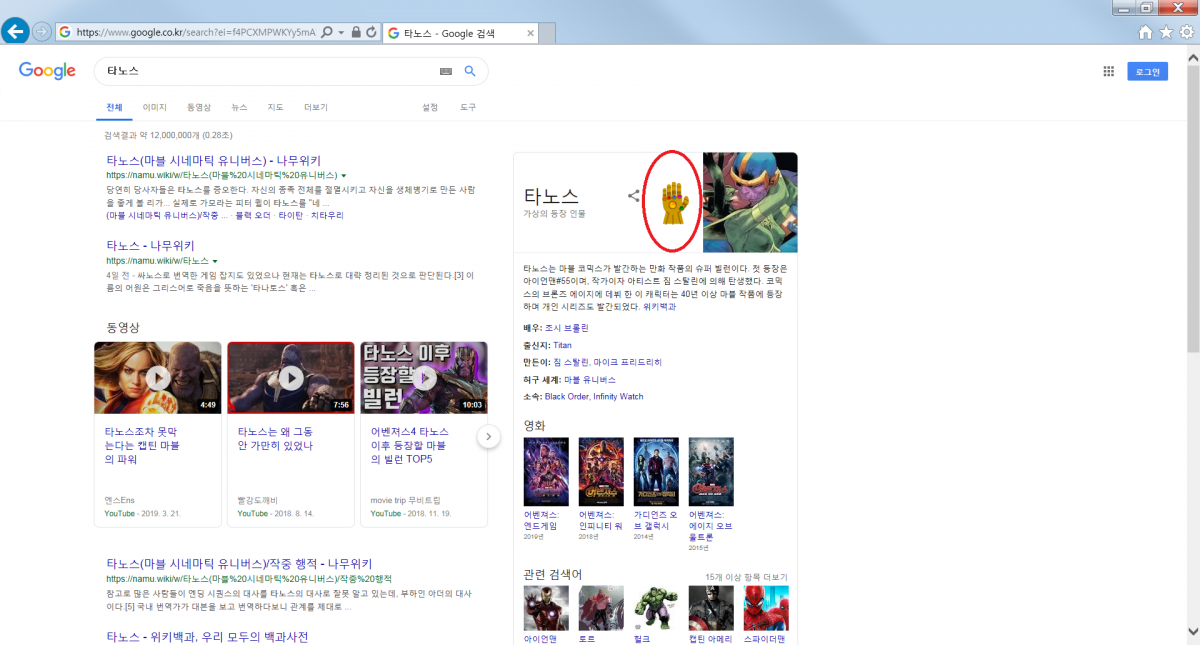Expand the 더보기 search menu
1200x645 pixels.
316,107
